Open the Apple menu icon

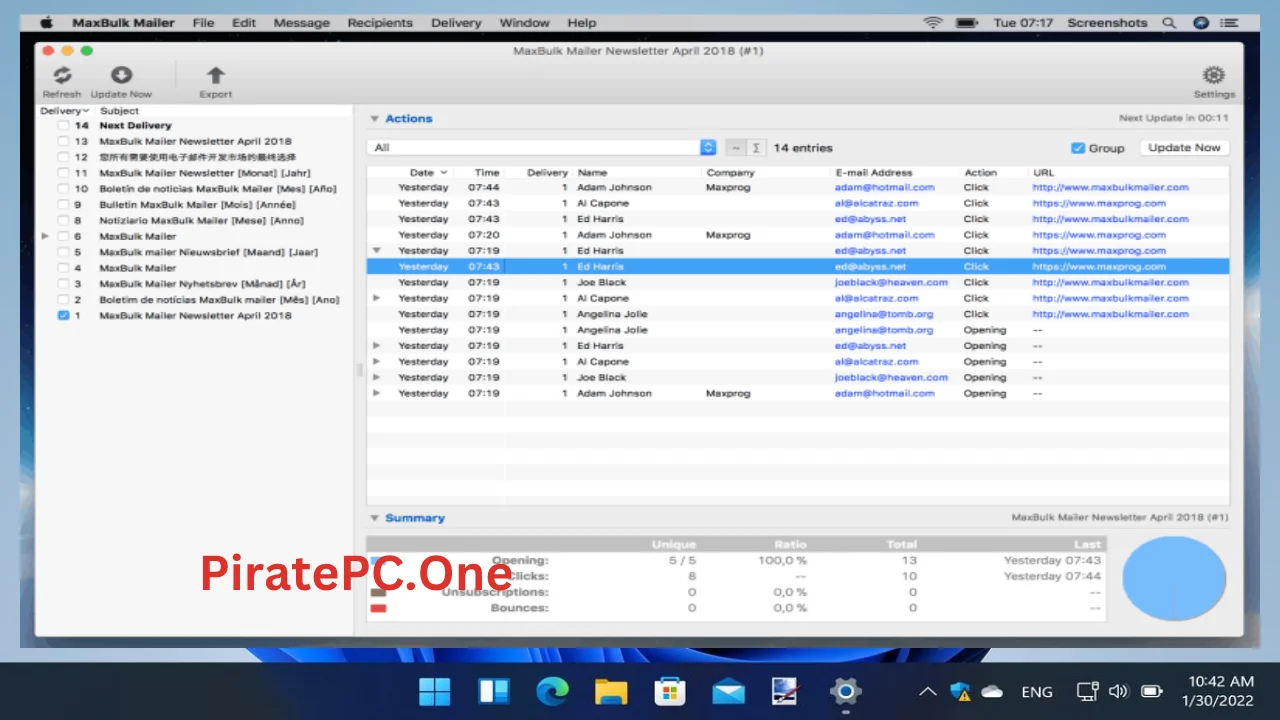coord(45,22)
